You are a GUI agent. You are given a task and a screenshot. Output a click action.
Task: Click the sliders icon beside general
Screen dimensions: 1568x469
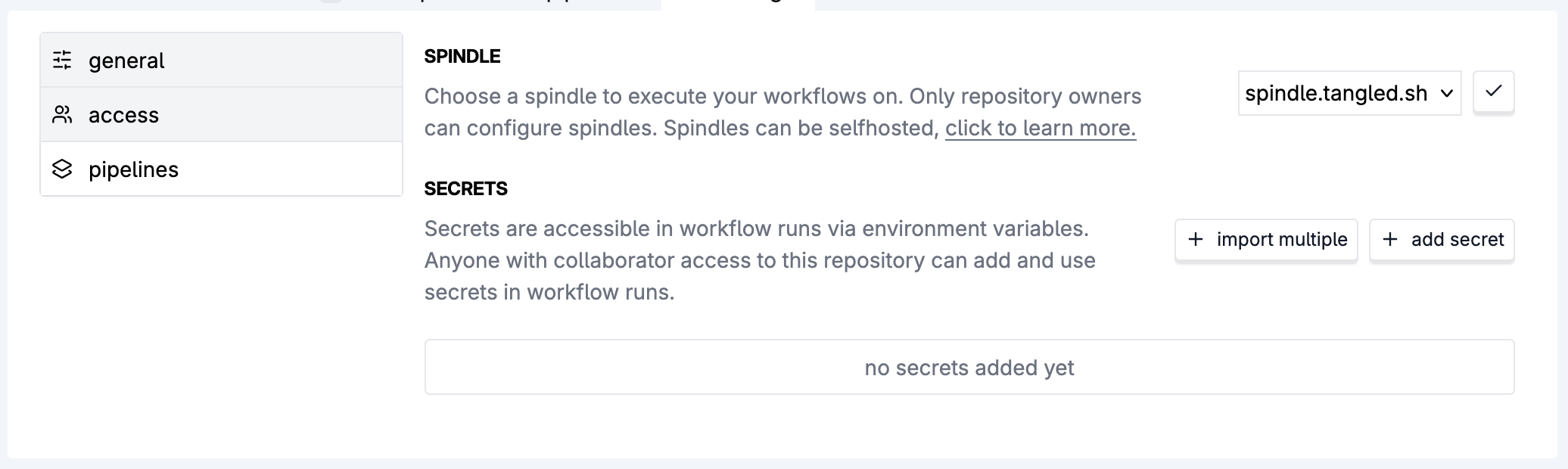(62, 60)
